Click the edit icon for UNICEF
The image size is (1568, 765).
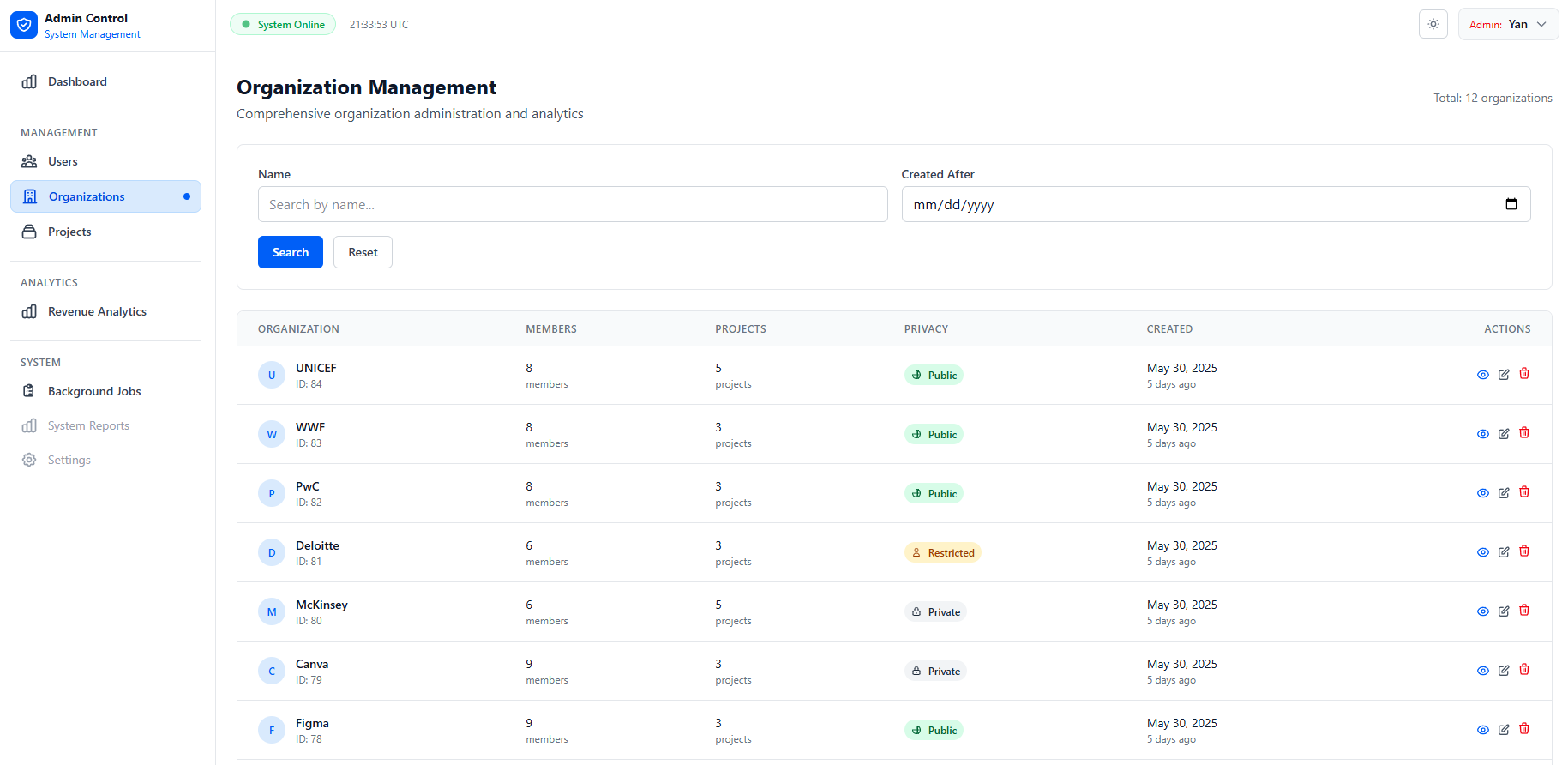coord(1504,375)
